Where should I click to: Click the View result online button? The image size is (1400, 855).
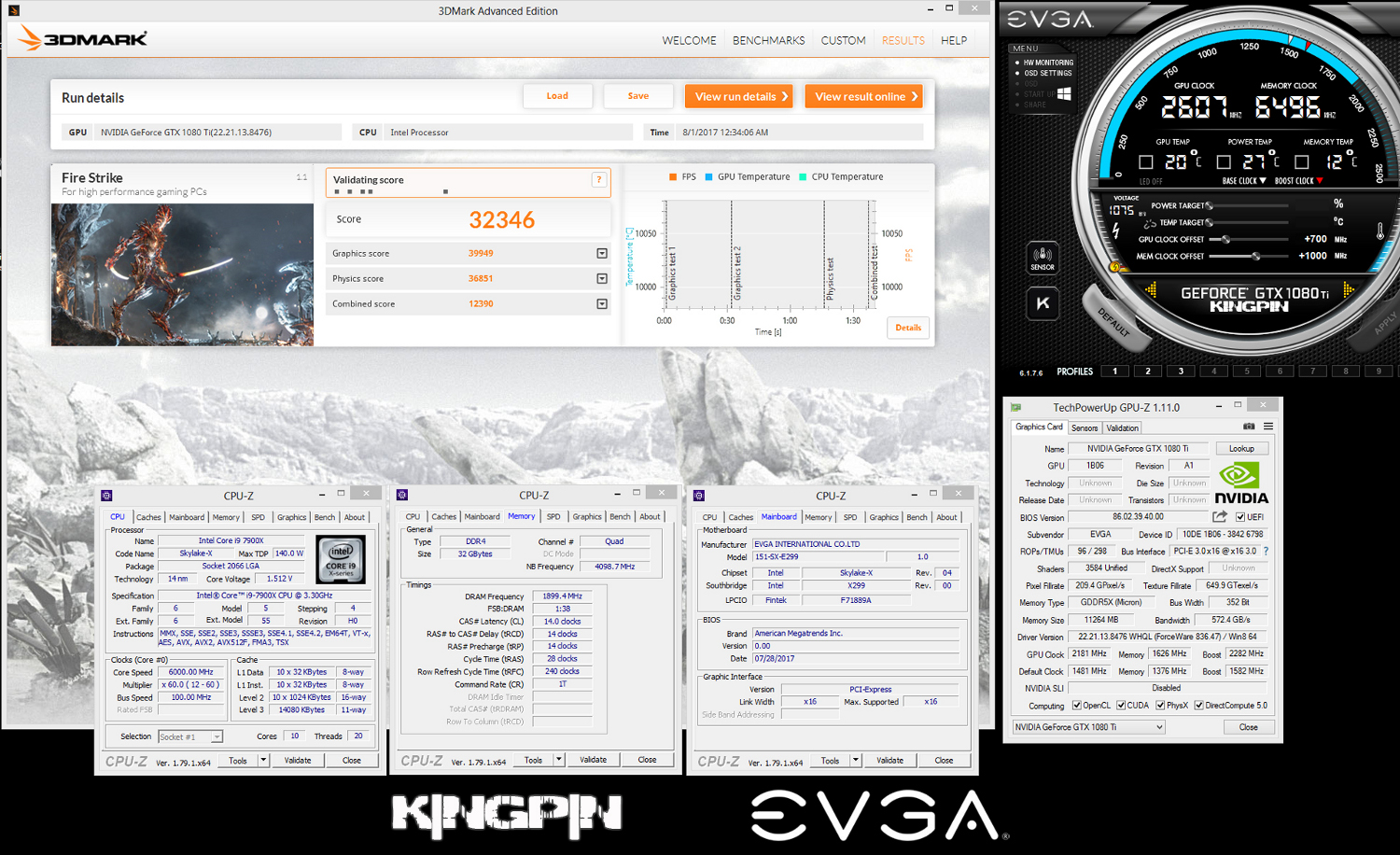point(863,96)
